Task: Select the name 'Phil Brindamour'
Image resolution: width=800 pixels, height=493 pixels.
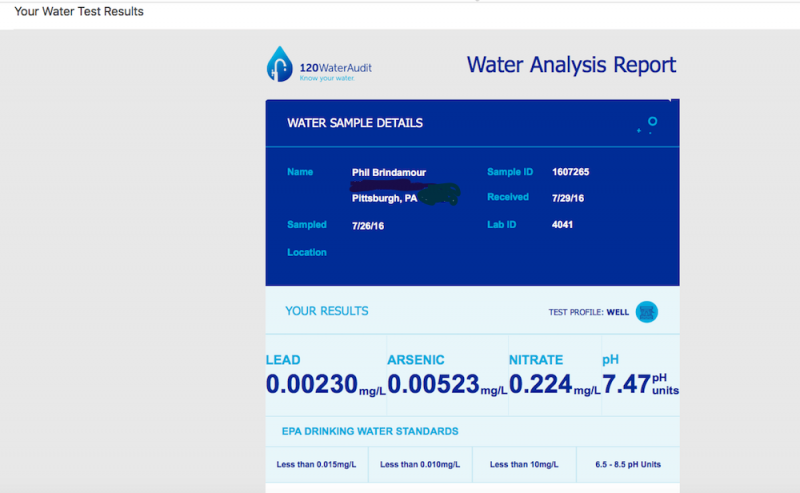Action: pyautogui.click(x=389, y=172)
